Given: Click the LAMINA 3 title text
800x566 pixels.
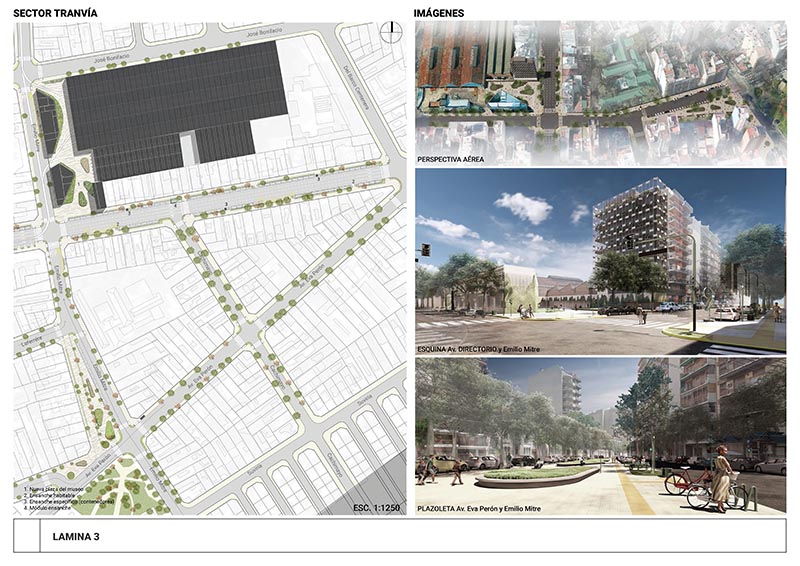Looking at the screenshot, I should [x=76, y=537].
